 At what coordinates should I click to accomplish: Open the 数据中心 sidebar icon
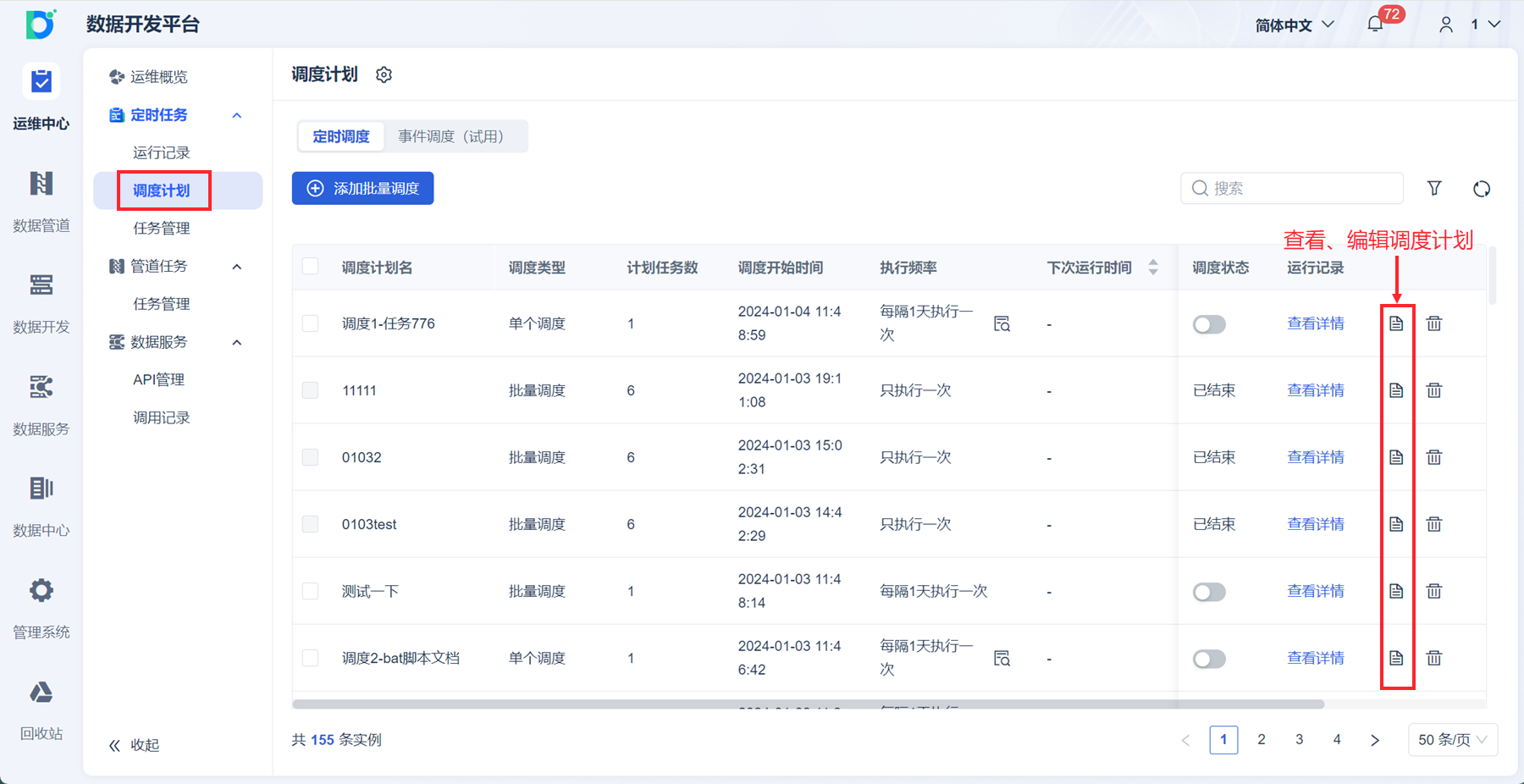41,489
